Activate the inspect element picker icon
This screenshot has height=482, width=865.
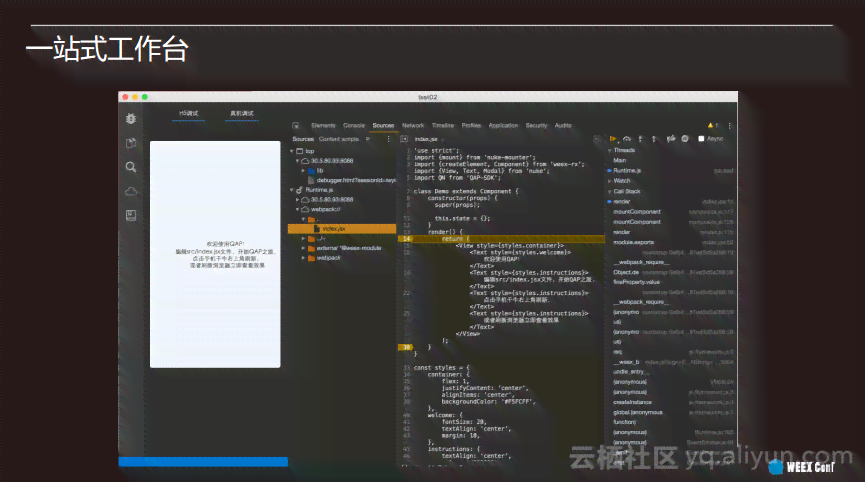pyautogui.click(x=296, y=126)
